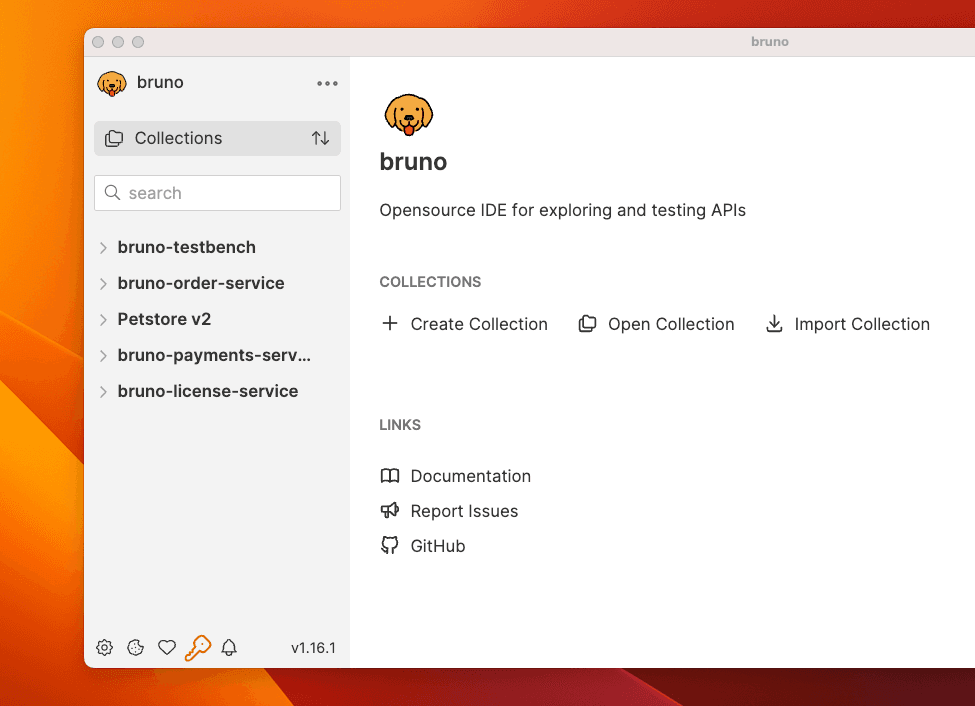The image size is (975, 706).
Task: Open notifications with the bell icon
Action: coord(229,648)
